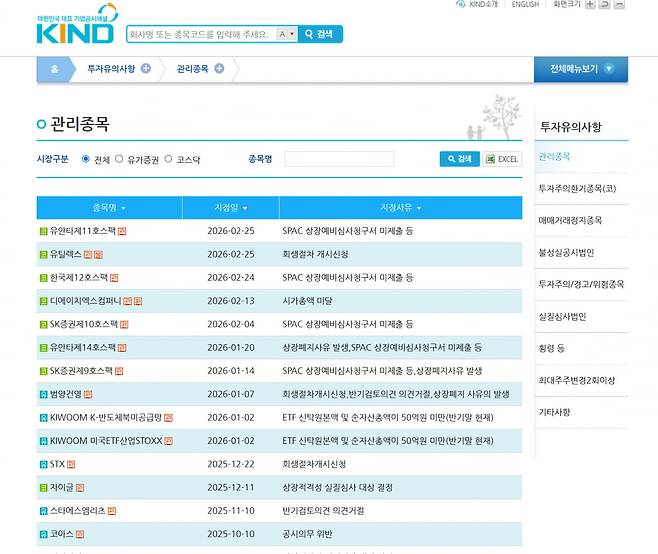Viewport: 658px width, 554px height.
Task: Click the header 검색 search button
Action: (320, 34)
